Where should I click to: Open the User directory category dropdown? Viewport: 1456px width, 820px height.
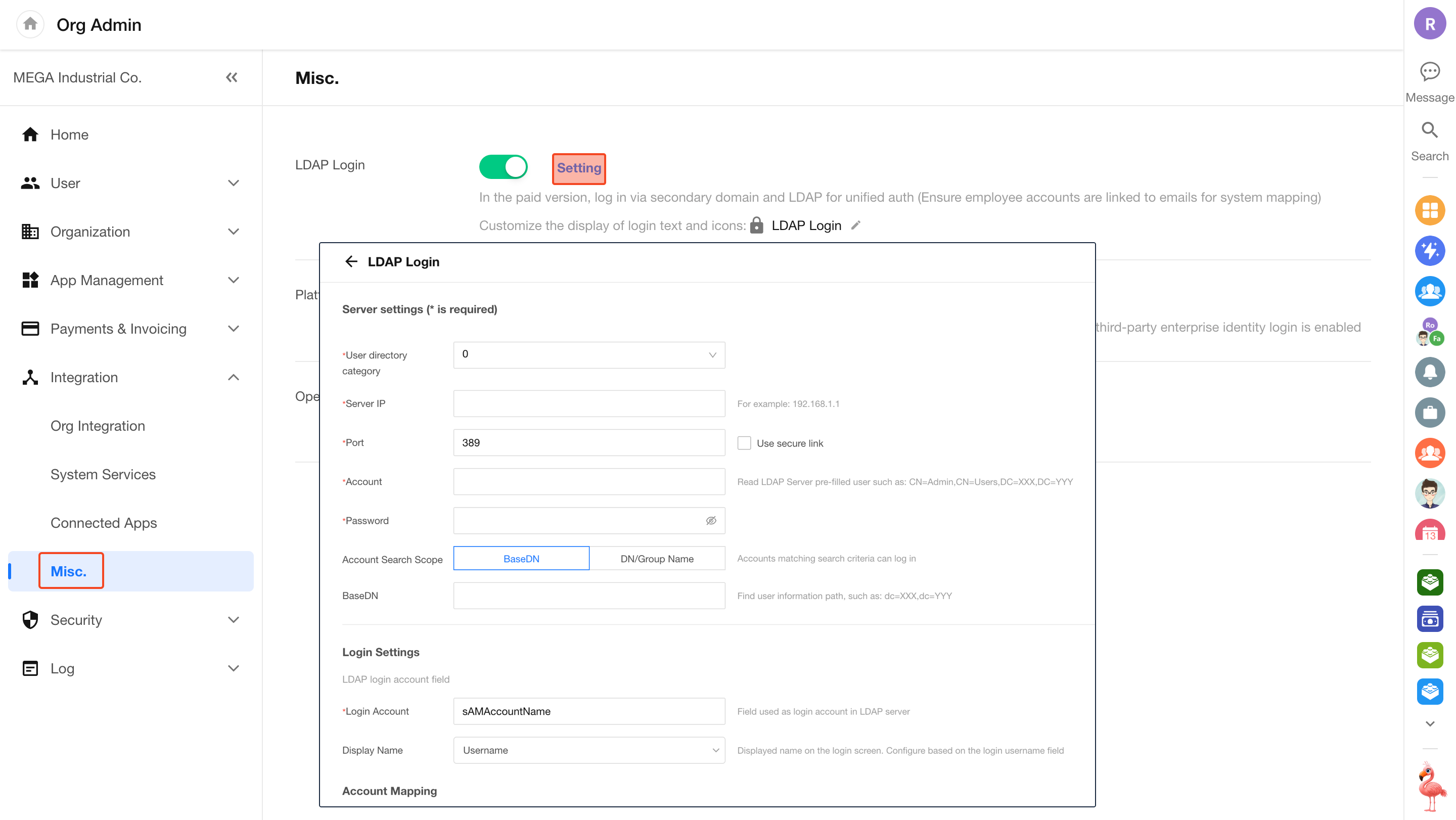[x=588, y=355]
